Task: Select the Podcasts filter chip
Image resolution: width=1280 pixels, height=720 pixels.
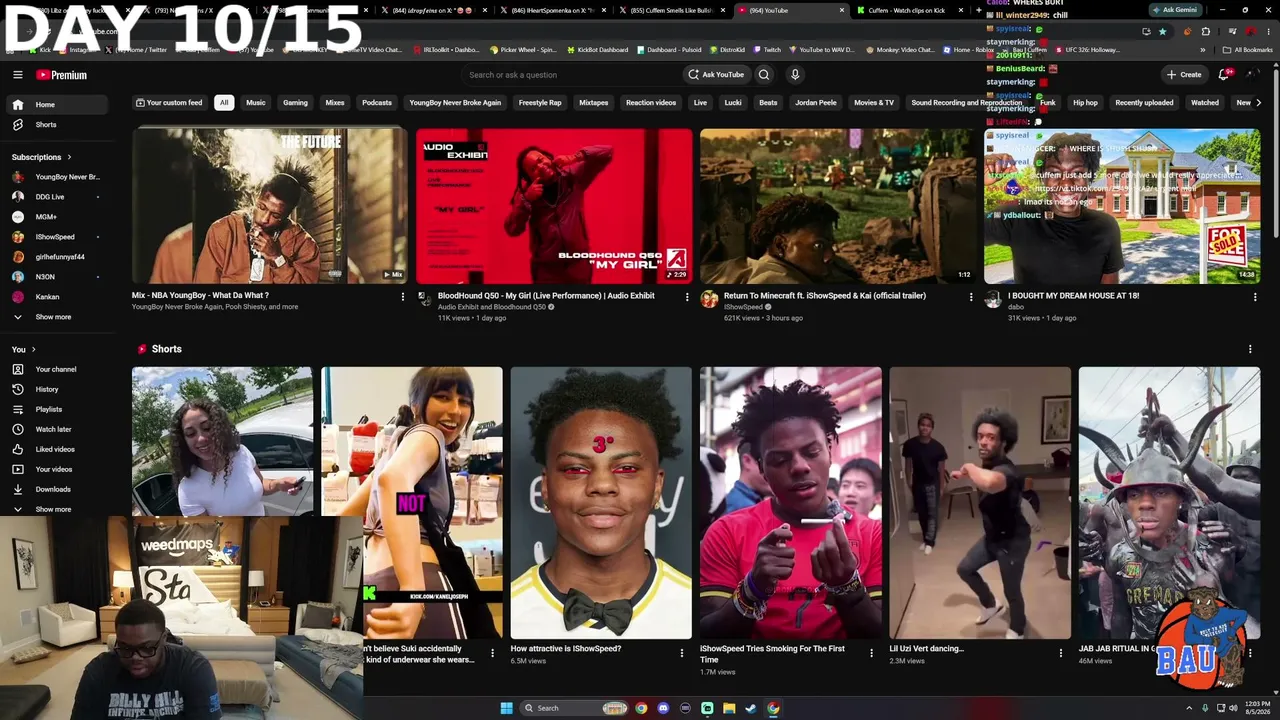Action: pos(377,103)
